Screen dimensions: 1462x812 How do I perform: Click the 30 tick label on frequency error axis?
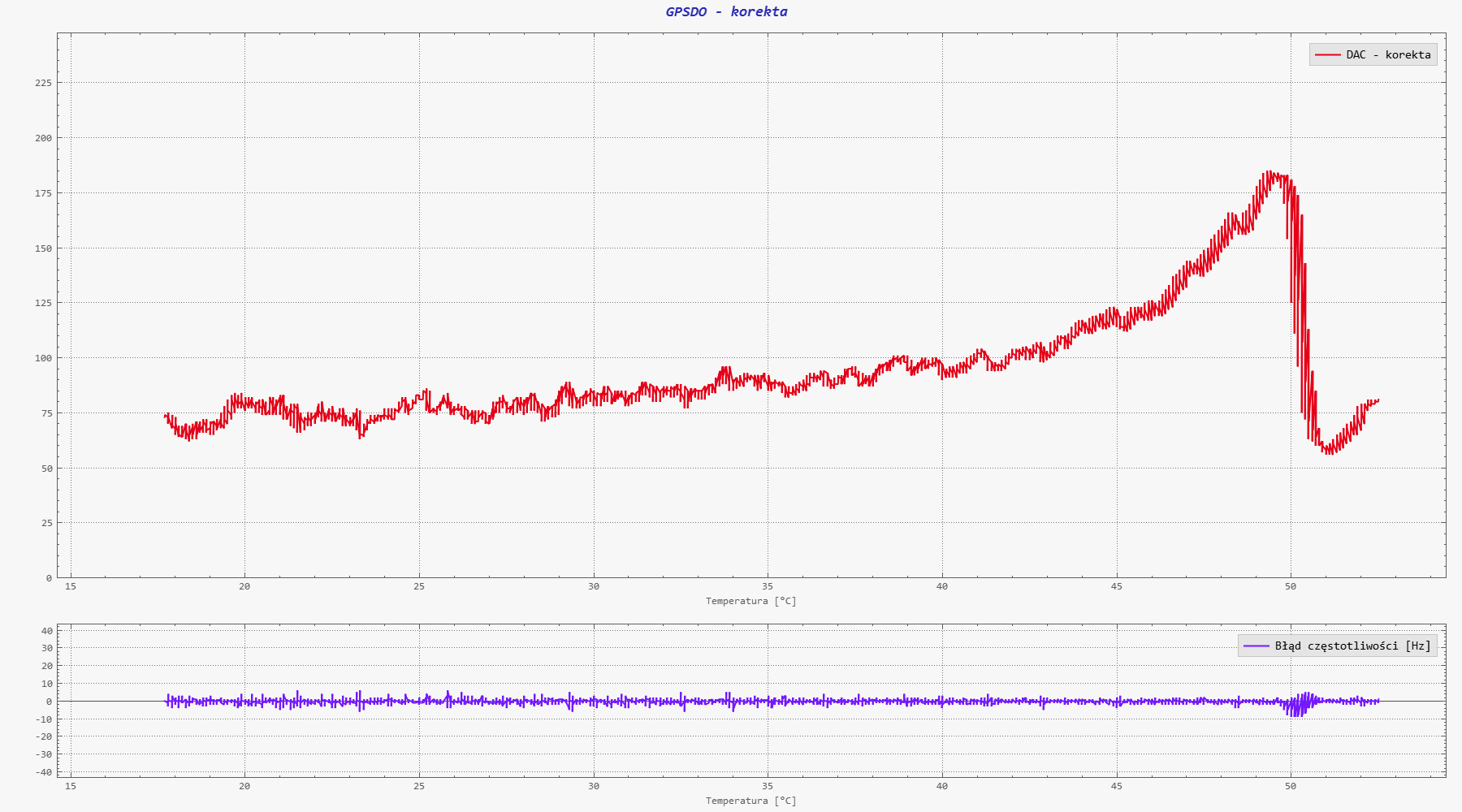click(46, 648)
